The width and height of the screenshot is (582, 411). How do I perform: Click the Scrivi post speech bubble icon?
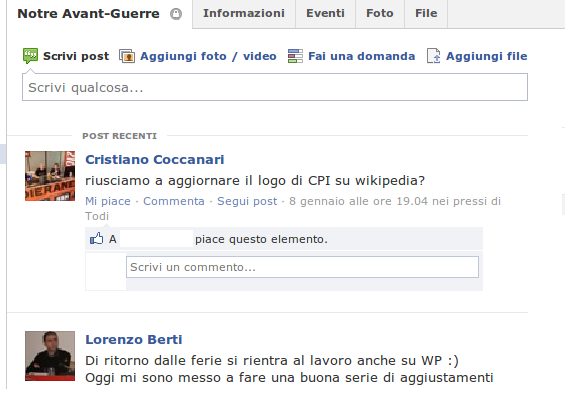pos(30,56)
